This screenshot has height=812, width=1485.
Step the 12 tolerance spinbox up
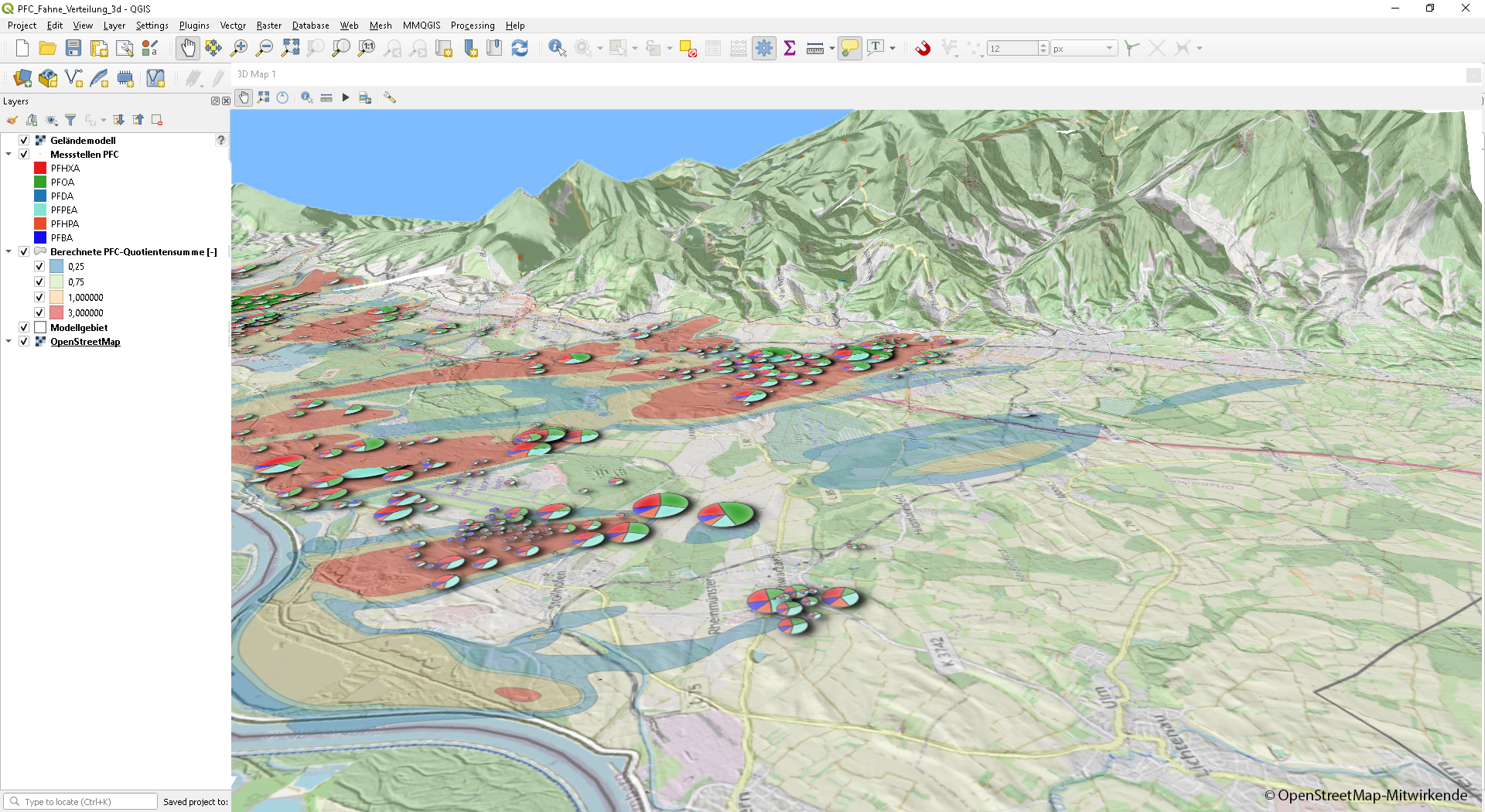tap(1043, 45)
